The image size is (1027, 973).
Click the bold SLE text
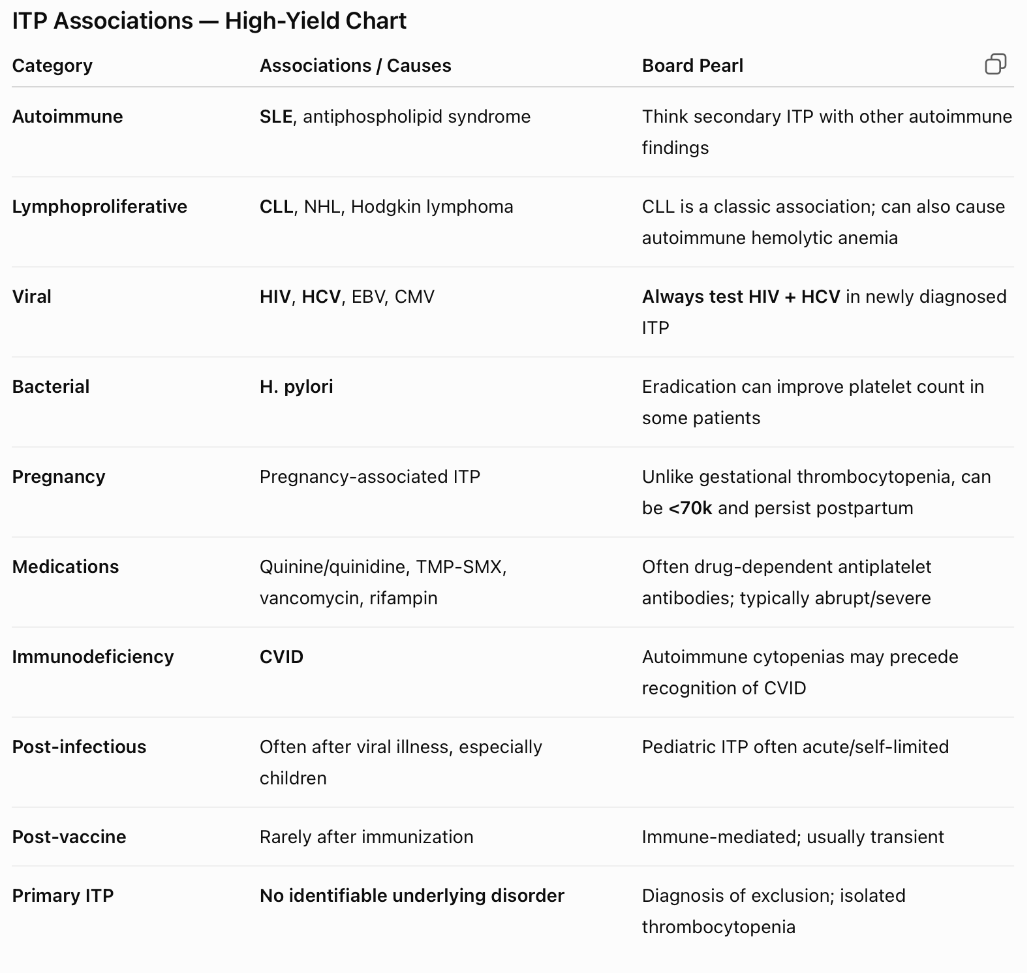(276, 117)
